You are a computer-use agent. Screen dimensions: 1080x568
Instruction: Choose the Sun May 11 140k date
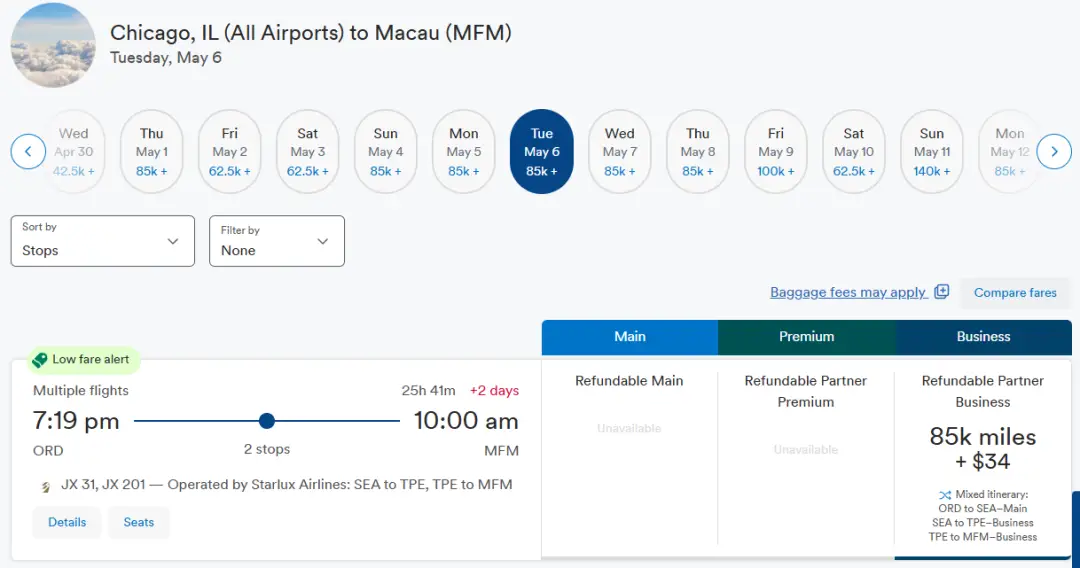(x=932, y=152)
